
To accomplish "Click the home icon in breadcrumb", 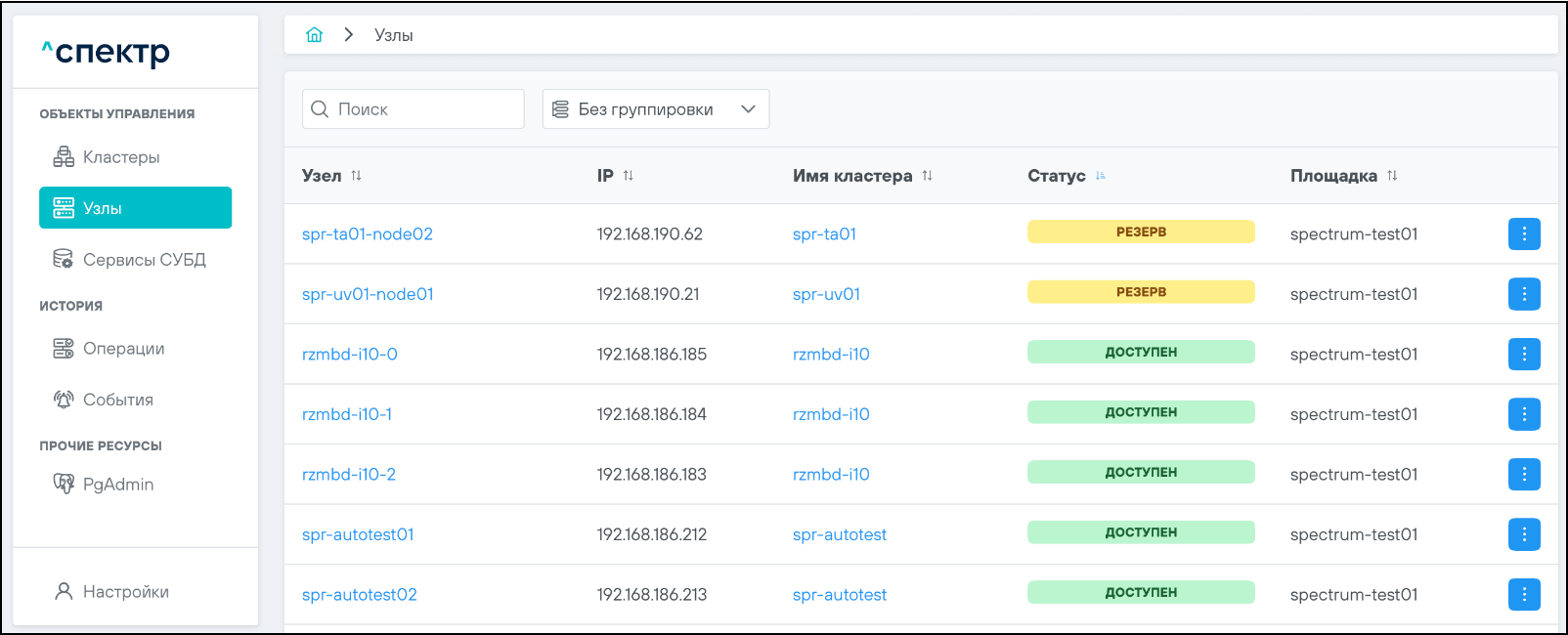I will tap(314, 35).
